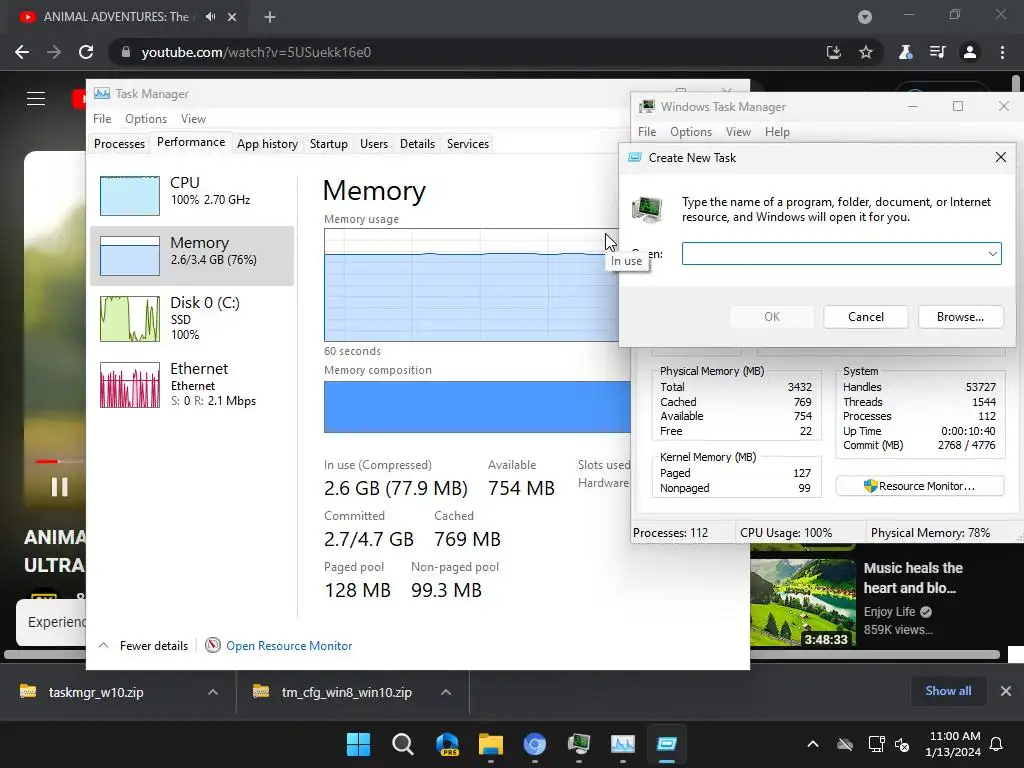
Task: Open Options menu in Windows Task Manager
Action: (691, 132)
